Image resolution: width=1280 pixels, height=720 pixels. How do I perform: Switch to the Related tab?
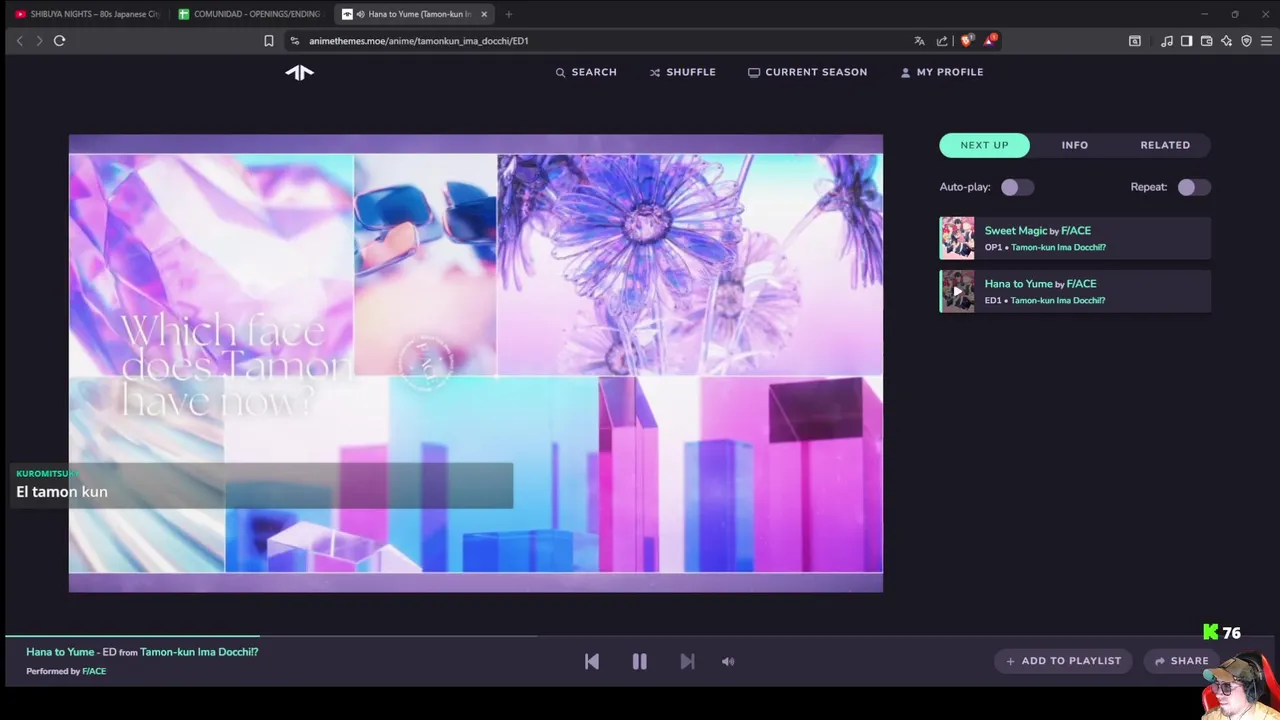[1165, 145]
